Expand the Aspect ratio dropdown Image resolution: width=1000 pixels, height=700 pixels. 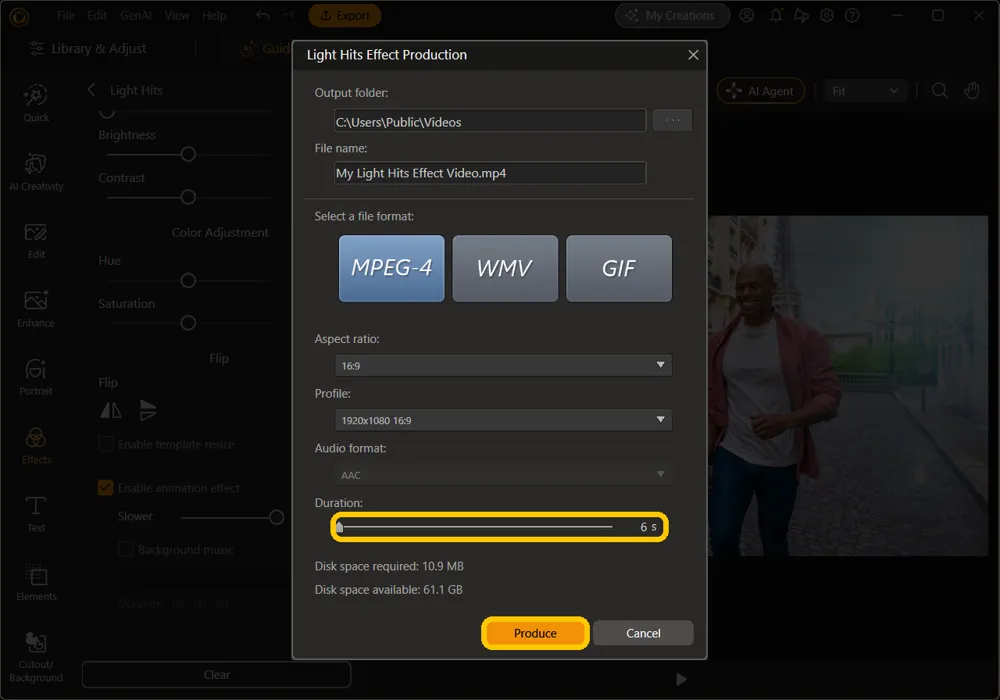pos(503,365)
